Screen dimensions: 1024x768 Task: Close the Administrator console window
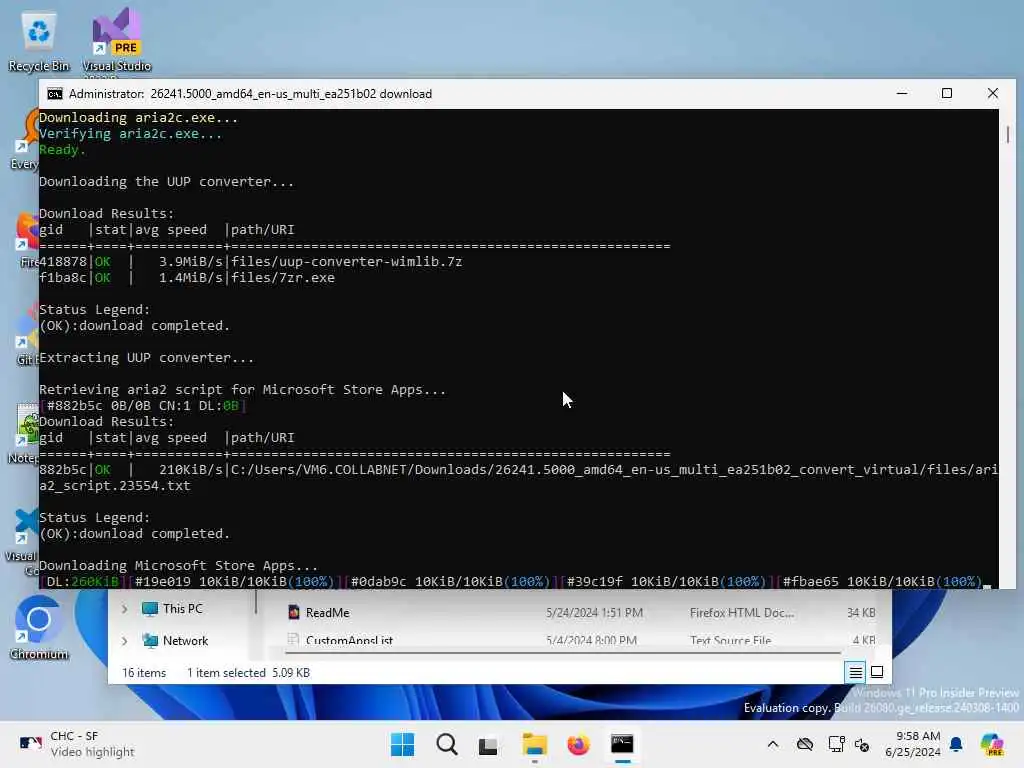click(x=993, y=93)
